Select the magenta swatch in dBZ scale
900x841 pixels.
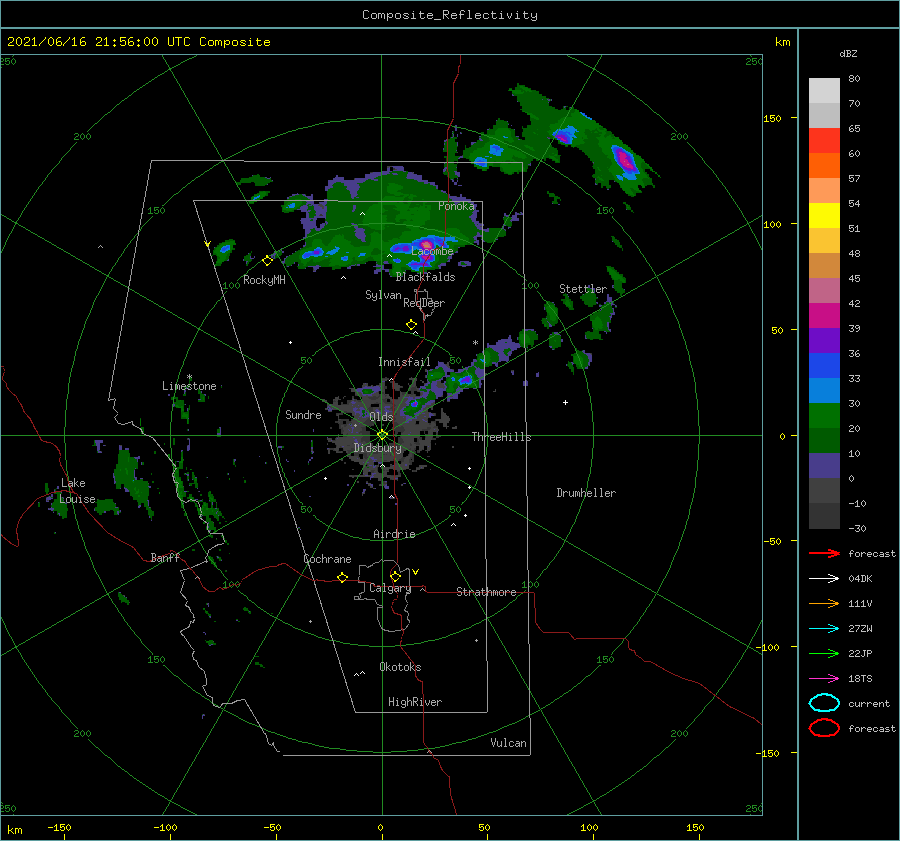point(824,315)
